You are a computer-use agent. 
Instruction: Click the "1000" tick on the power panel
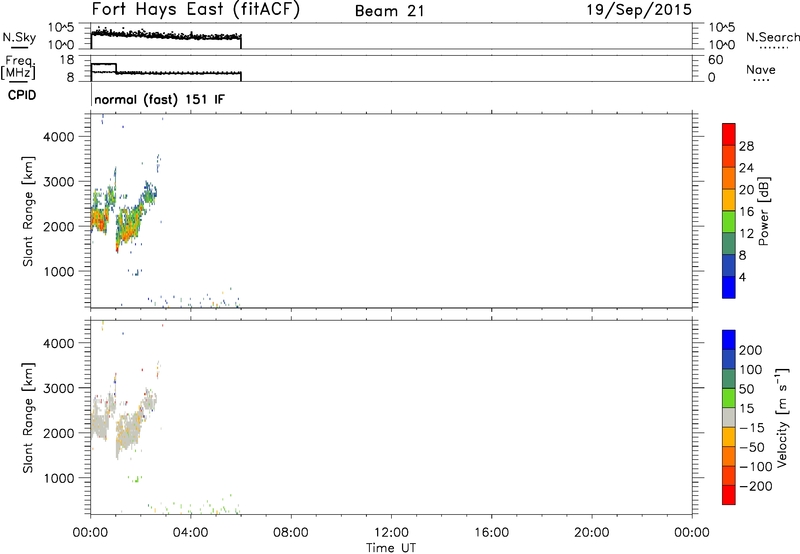tap(59, 271)
